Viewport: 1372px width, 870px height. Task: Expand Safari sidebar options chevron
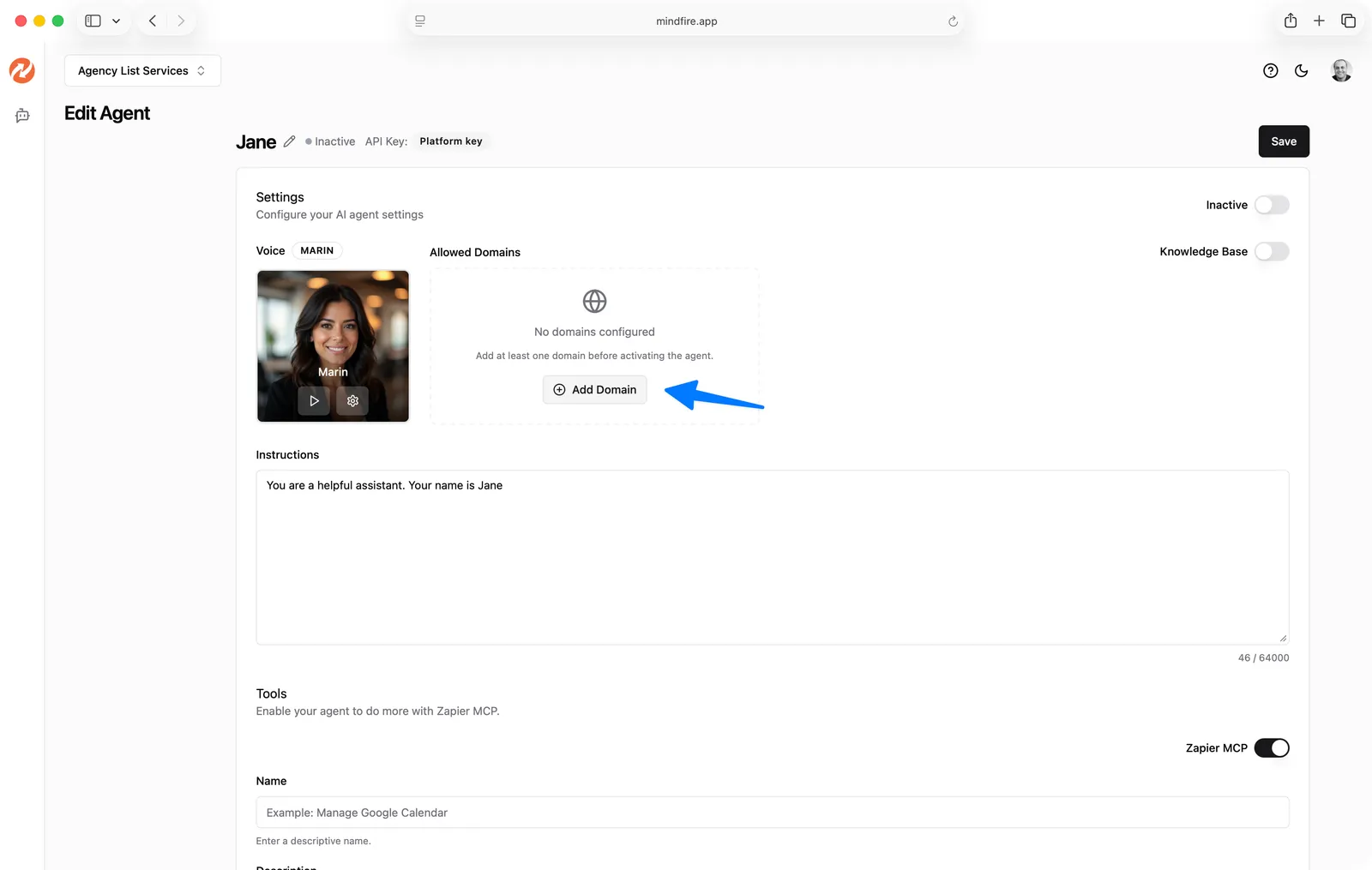pos(117,21)
